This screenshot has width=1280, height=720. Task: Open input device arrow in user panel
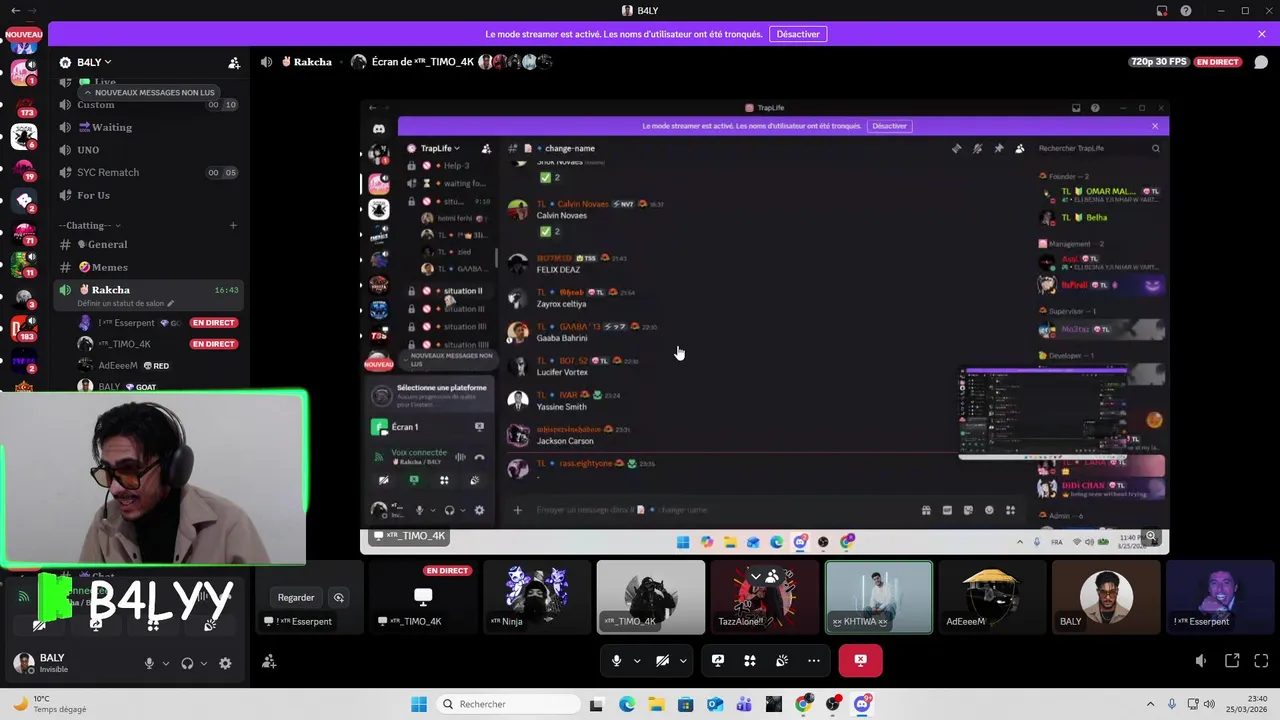(166, 663)
